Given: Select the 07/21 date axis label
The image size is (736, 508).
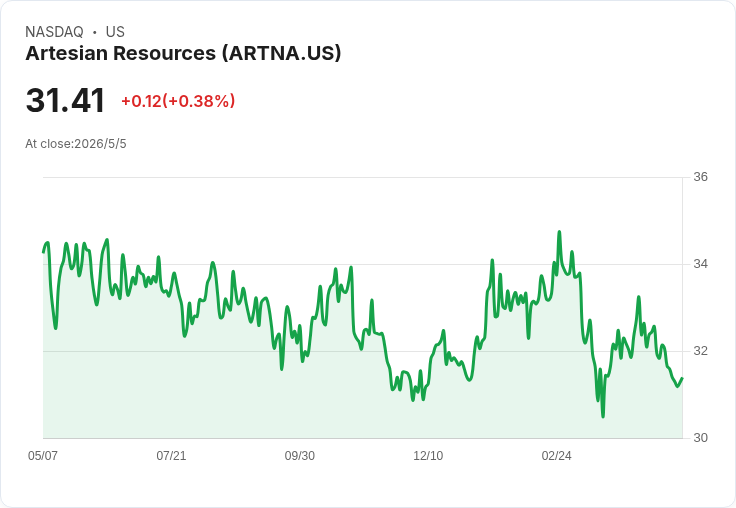Looking at the screenshot, I should point(171,455).
